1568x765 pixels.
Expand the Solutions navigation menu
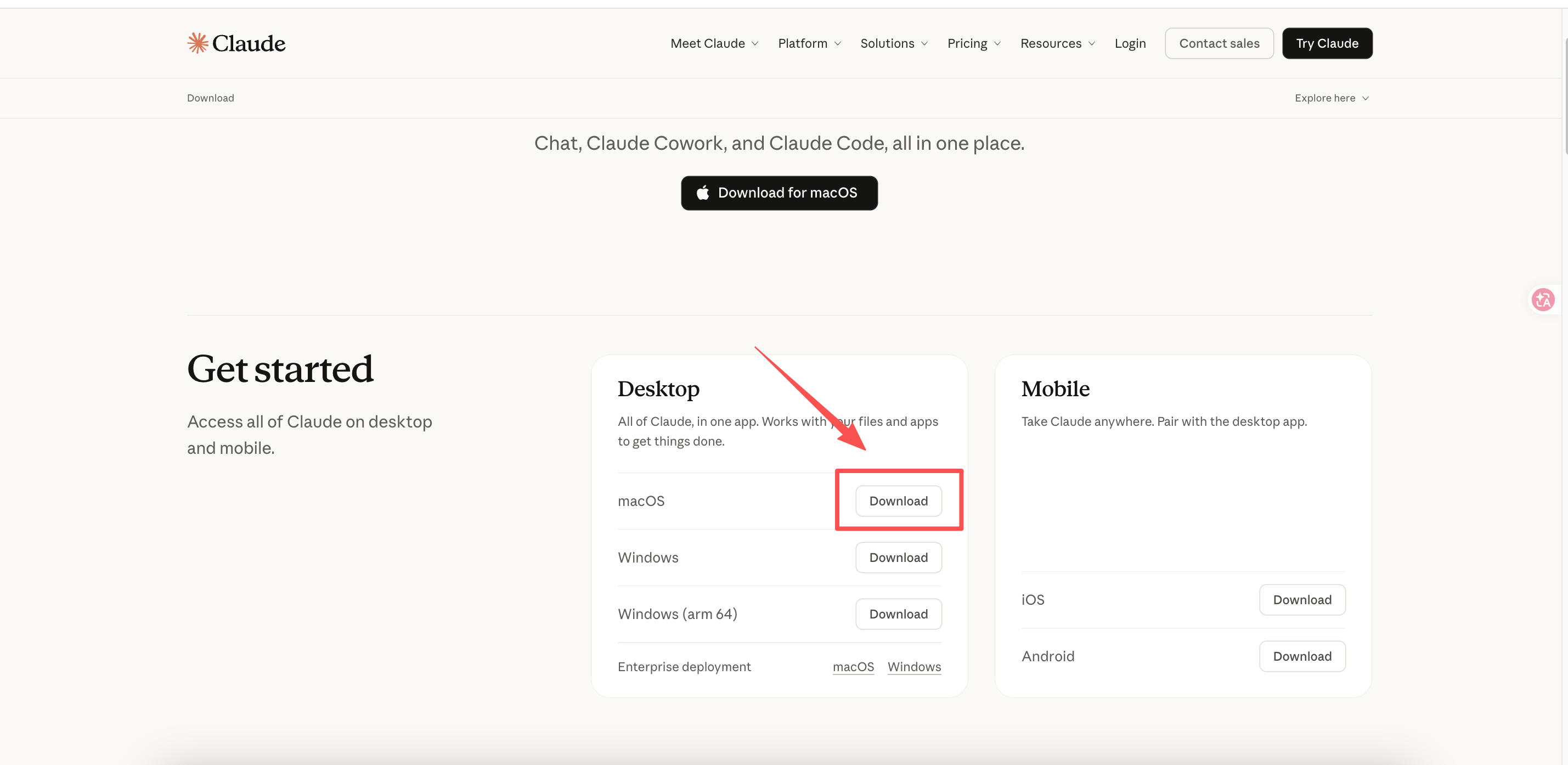tap(894, 44)
